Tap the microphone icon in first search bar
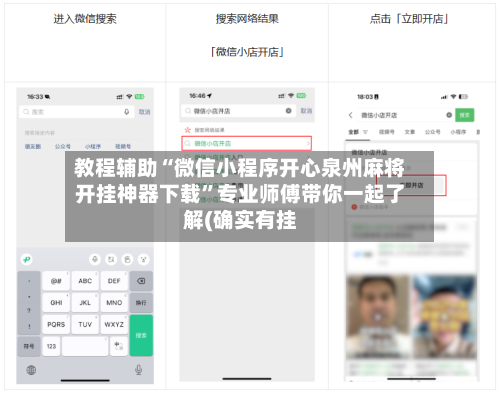Viewport: 500px width, 394px height. [x=127, y=112]
